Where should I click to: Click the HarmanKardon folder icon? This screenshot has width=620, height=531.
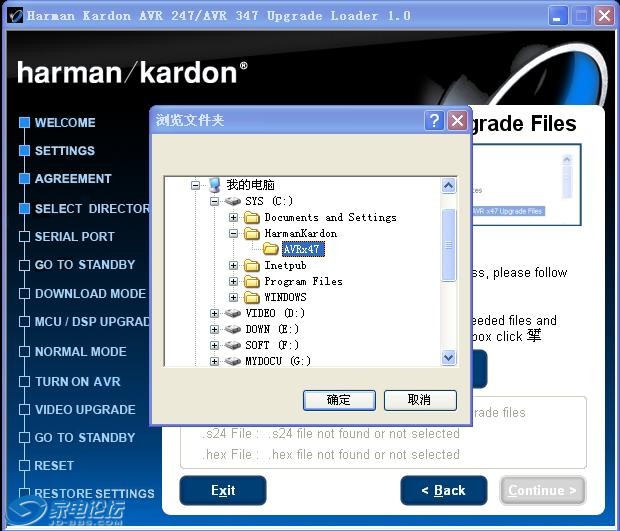252,233
